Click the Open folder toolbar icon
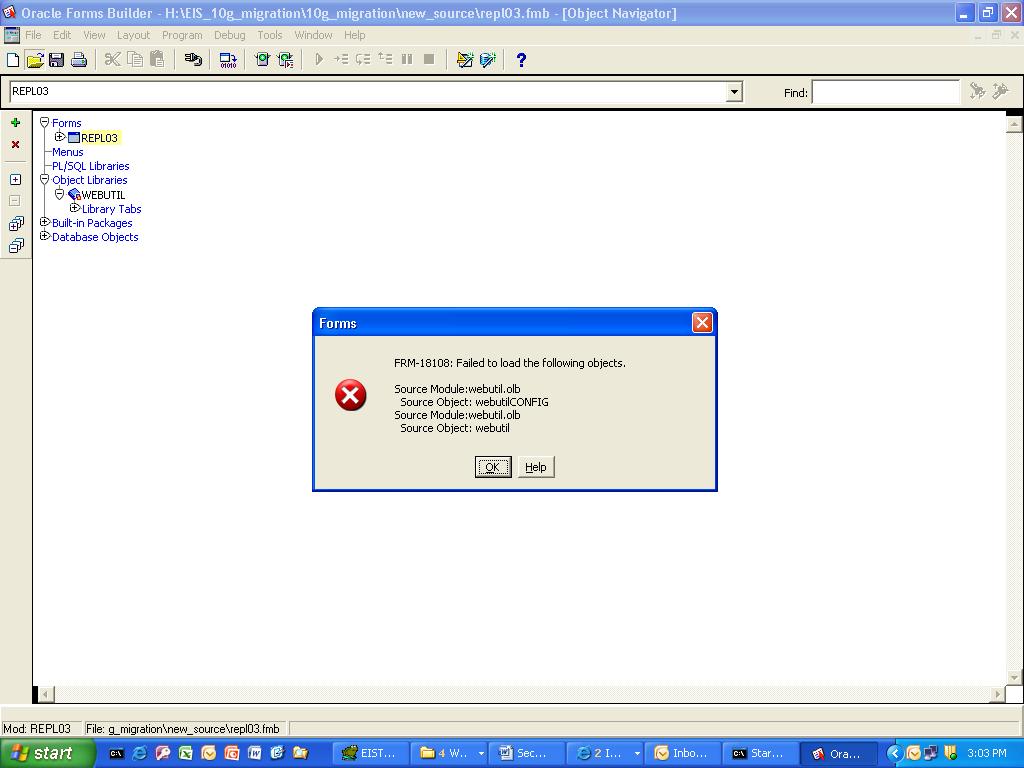Screen dimensions: 1024x768 point(35,60)
